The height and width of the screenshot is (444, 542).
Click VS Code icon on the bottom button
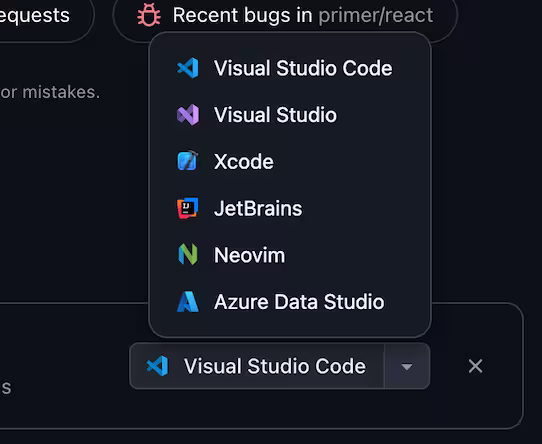pos(157,366)
